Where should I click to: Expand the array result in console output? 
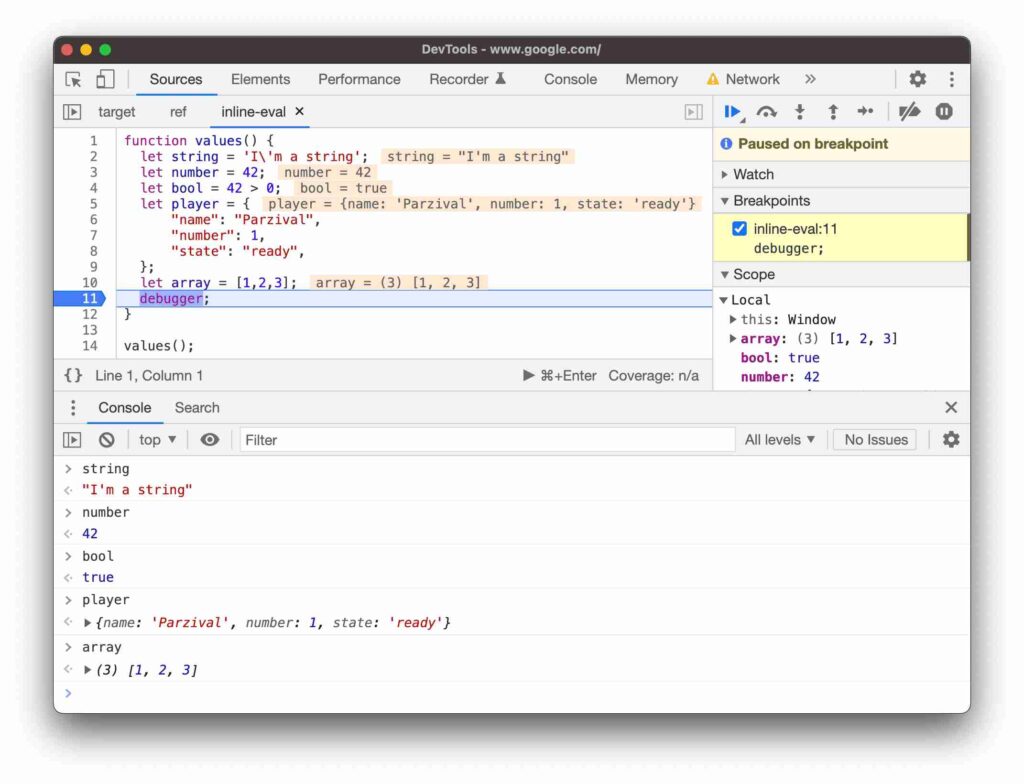(x=87, y=670)
